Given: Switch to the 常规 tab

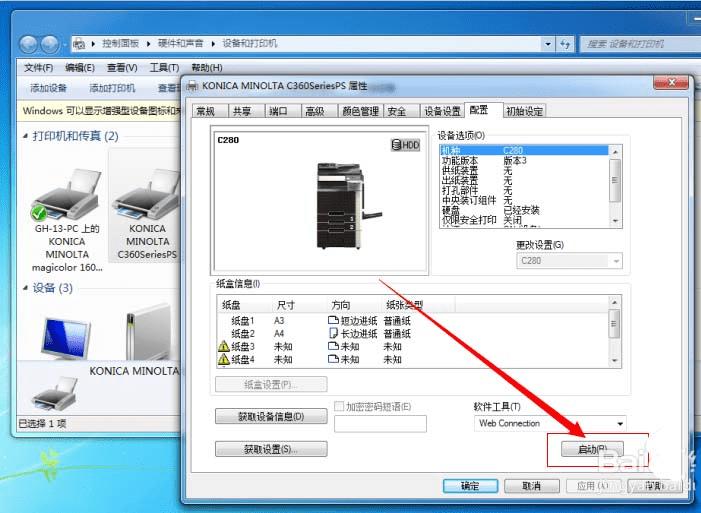Looking at the screenshot, I should point(210,111).
